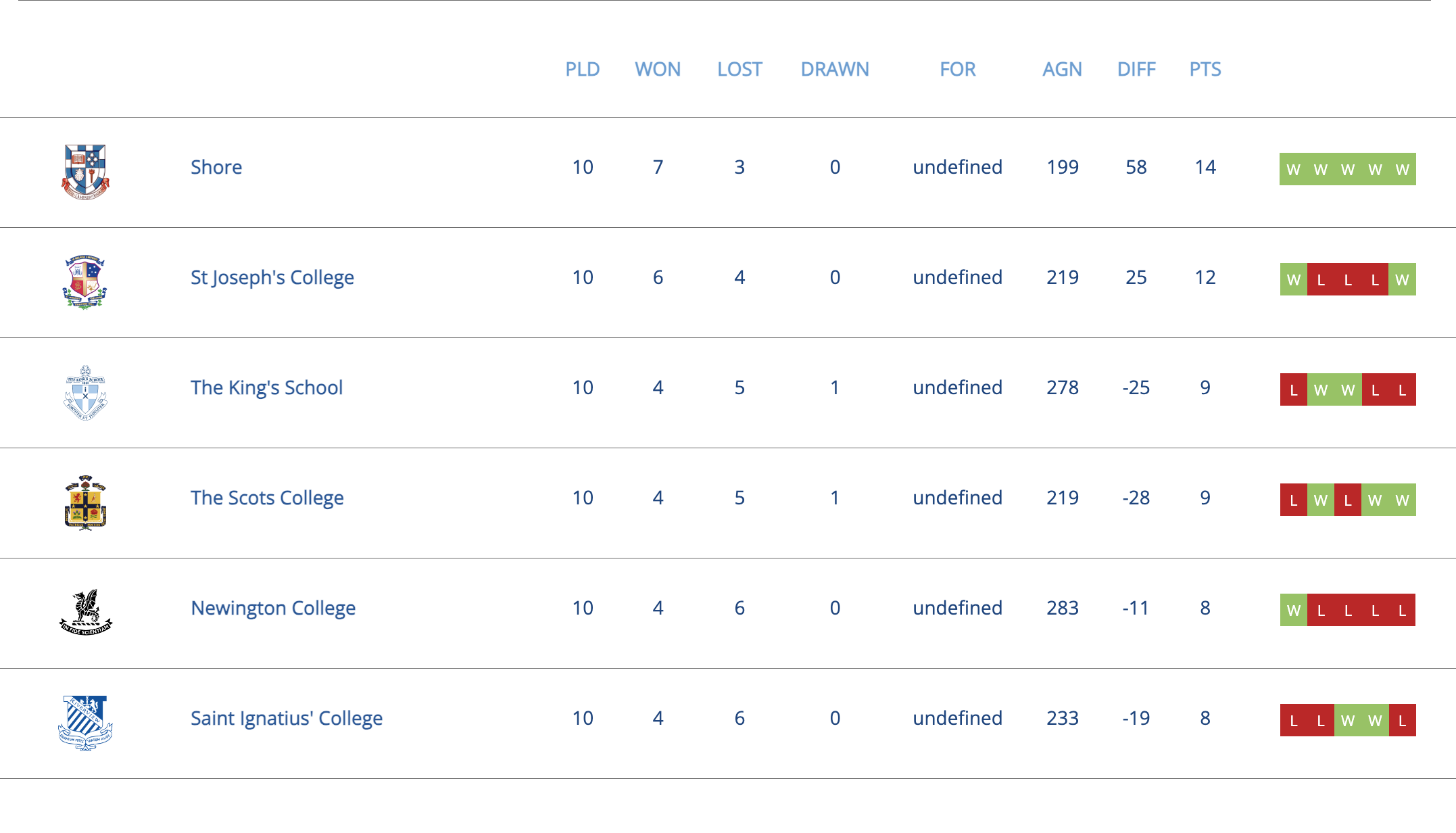This screenshot has width=1456, height=833.
Task: Click Shore's first green W form box
Action: (x=1294, y=169)
